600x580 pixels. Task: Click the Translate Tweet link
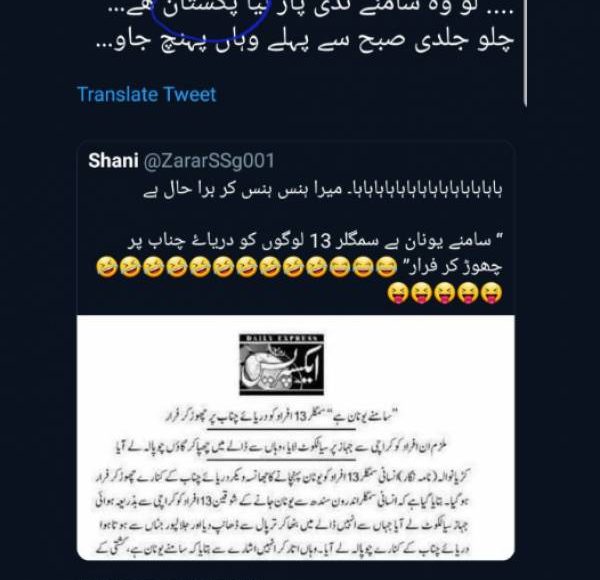click(147, 94)
